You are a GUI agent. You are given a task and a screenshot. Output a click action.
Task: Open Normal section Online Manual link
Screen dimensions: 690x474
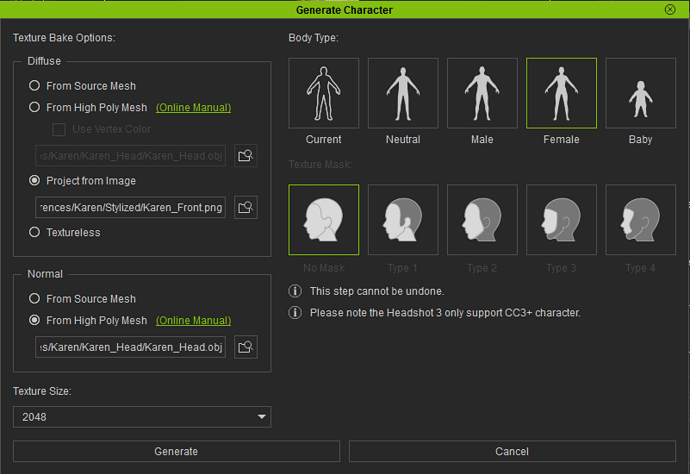click(x=194, y=320)
